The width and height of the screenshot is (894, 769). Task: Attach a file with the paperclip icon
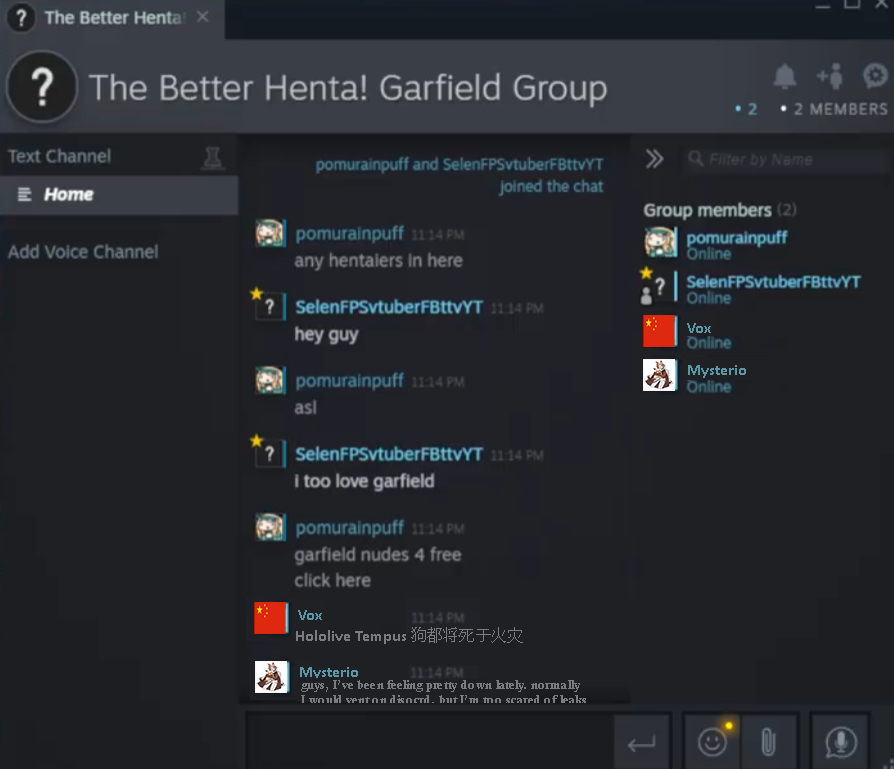tap(769, 742)
